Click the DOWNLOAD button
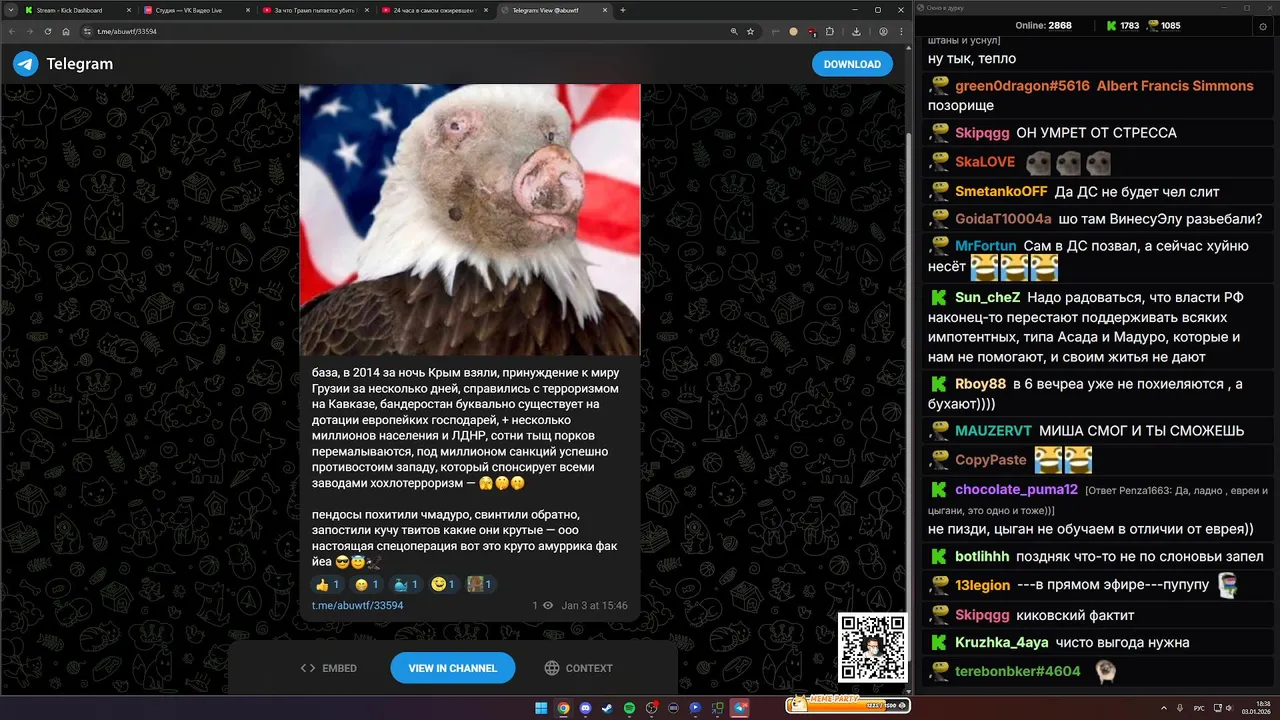 [x=852, y=64]
